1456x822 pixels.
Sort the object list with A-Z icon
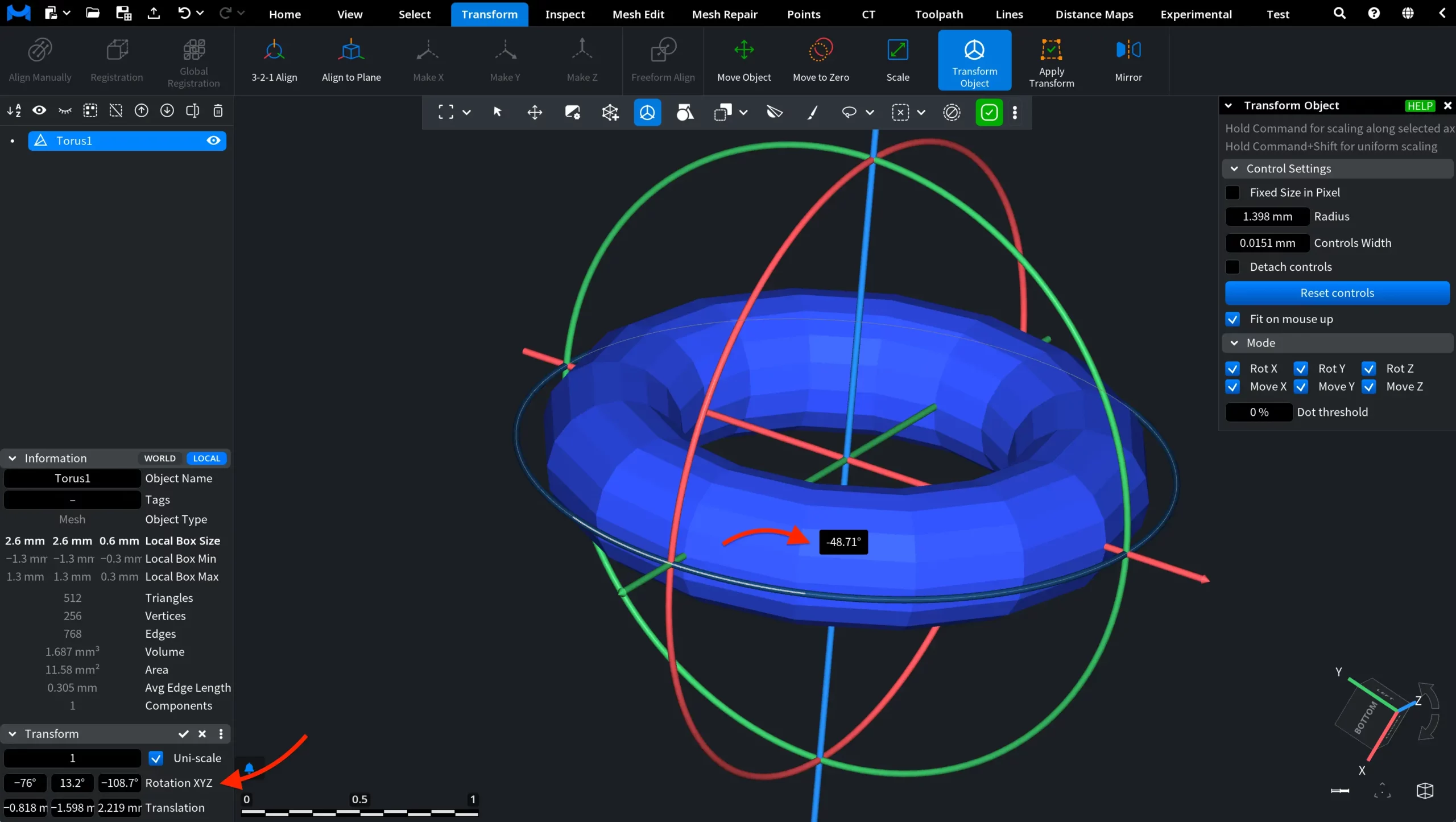tap(14, 110)
